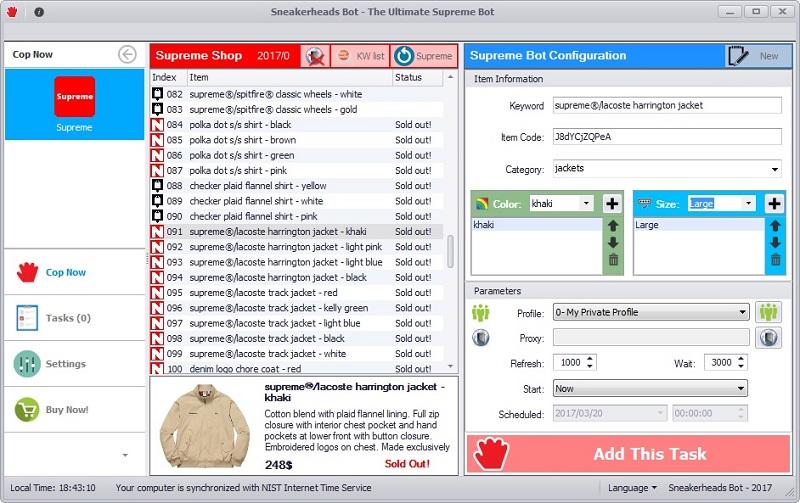Adjust the Scheduled time stepper
Image resolution: width=800 pixels, height=503 pixels.
[741, 414]
